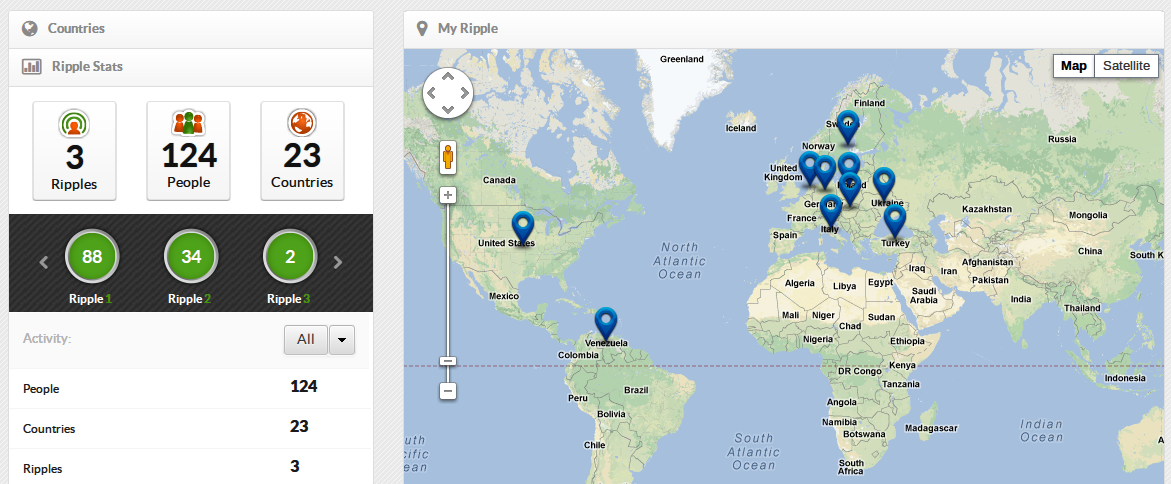Click Russia label on the map
Viewport: 1171px width, 484px height.
[x=1062, y=139]
